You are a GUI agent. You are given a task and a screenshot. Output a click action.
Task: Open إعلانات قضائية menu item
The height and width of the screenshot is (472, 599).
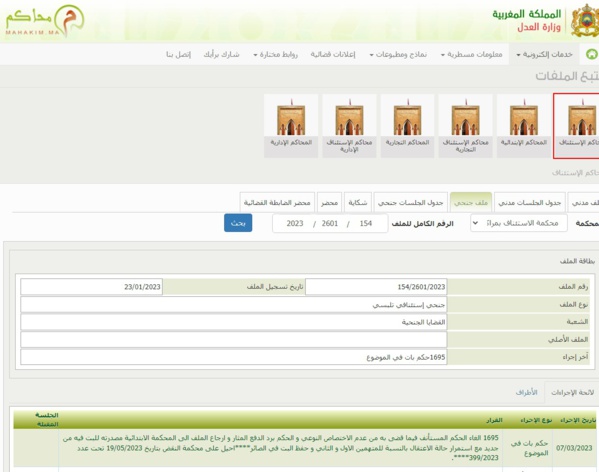[333, 55]
